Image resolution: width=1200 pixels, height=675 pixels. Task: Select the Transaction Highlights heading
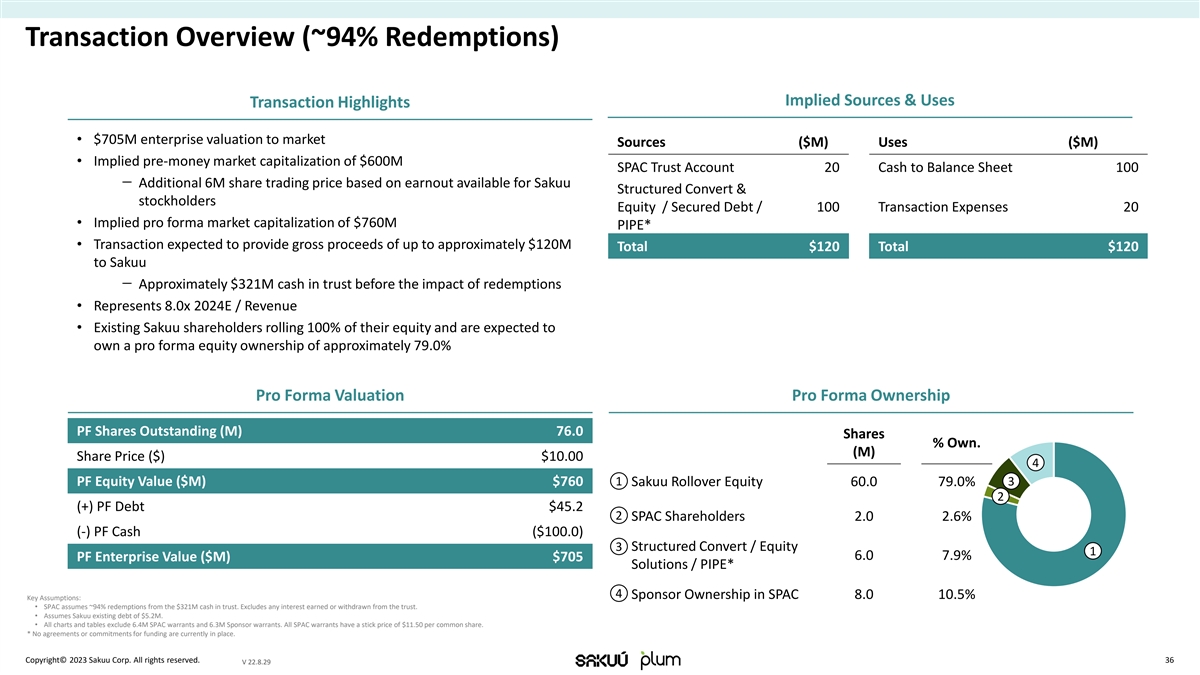pos(329,102)
